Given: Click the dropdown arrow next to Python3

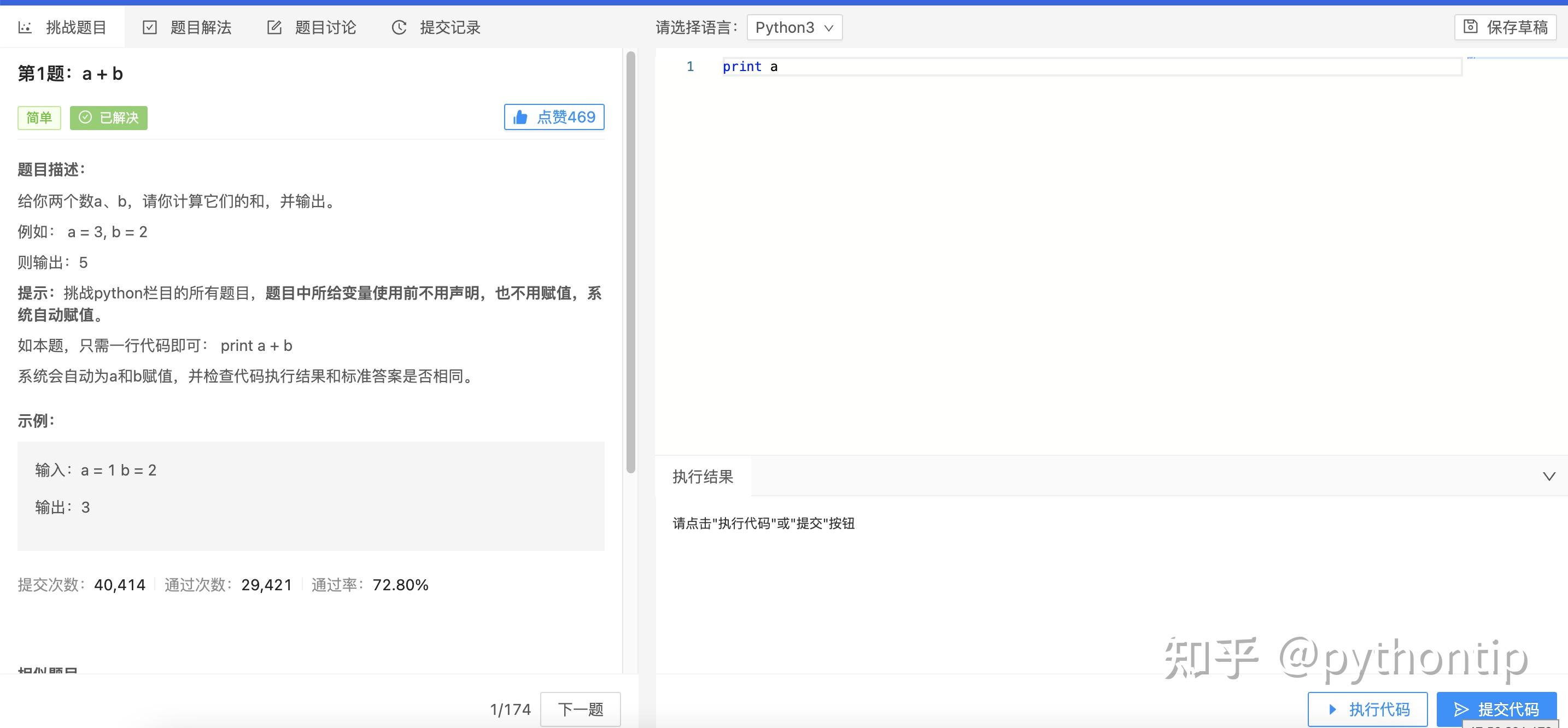Looking at the screenshot, I should pos(829,27).
